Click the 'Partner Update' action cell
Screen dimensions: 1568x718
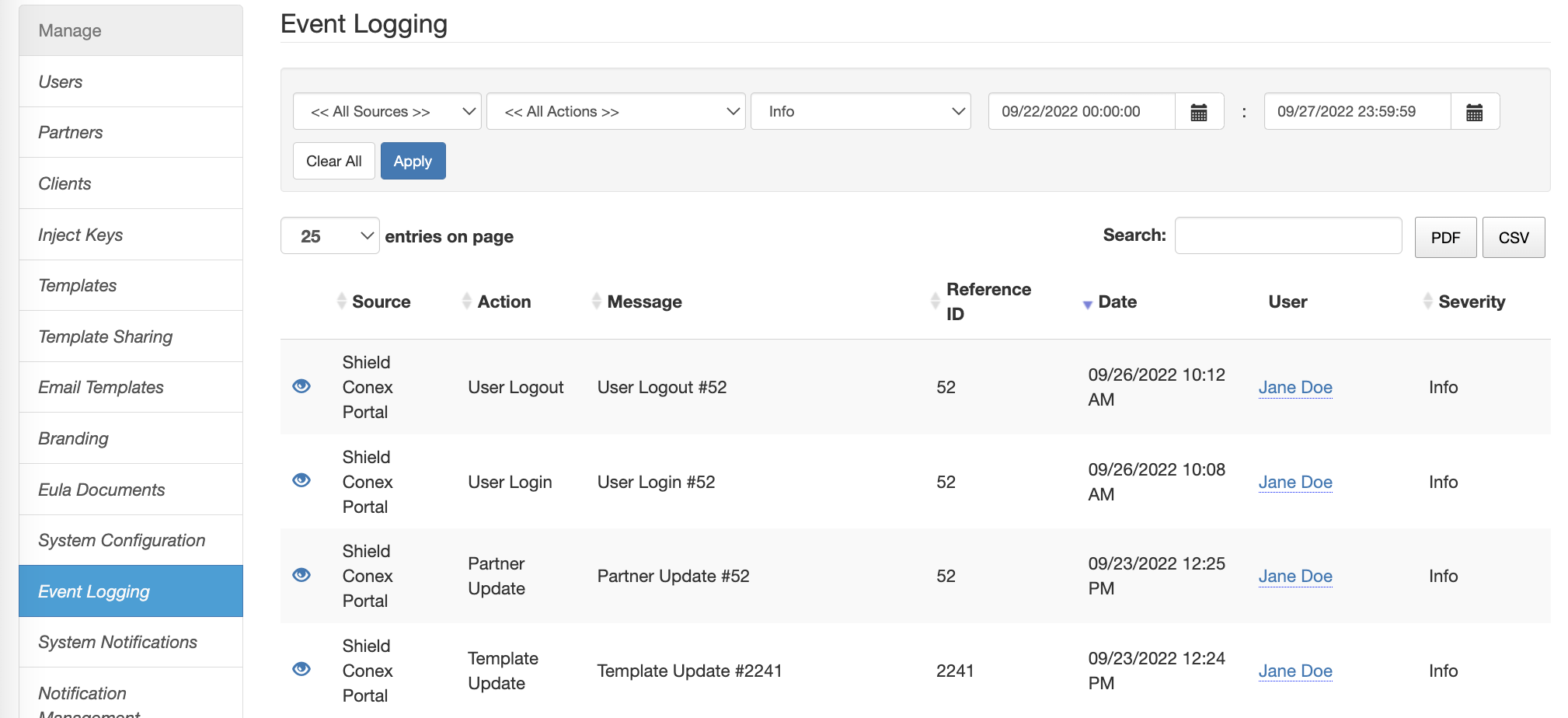(x=497, y=576)
